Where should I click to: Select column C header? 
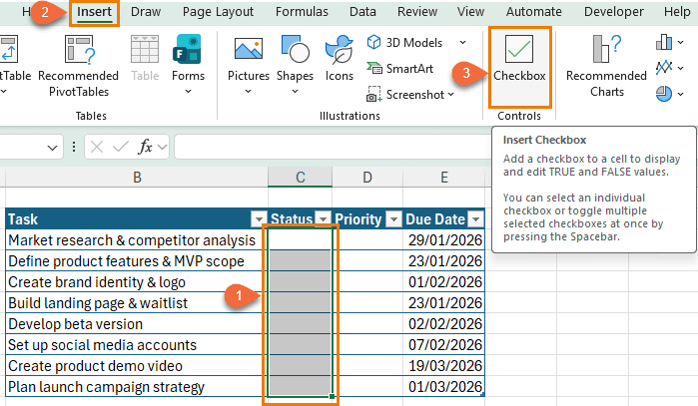(299, 177)
